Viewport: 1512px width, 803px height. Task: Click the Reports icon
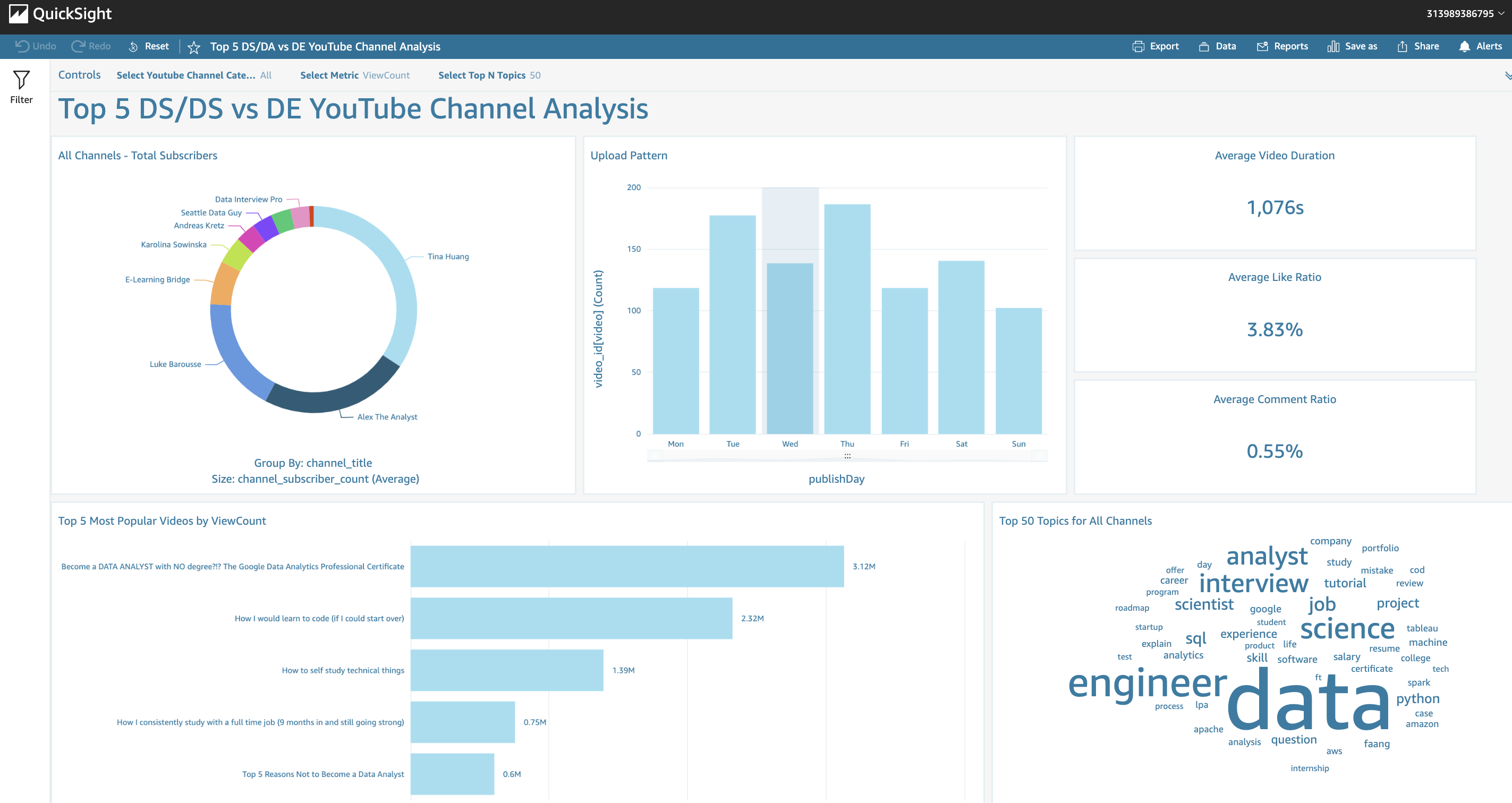click(x=1282, y=46)
